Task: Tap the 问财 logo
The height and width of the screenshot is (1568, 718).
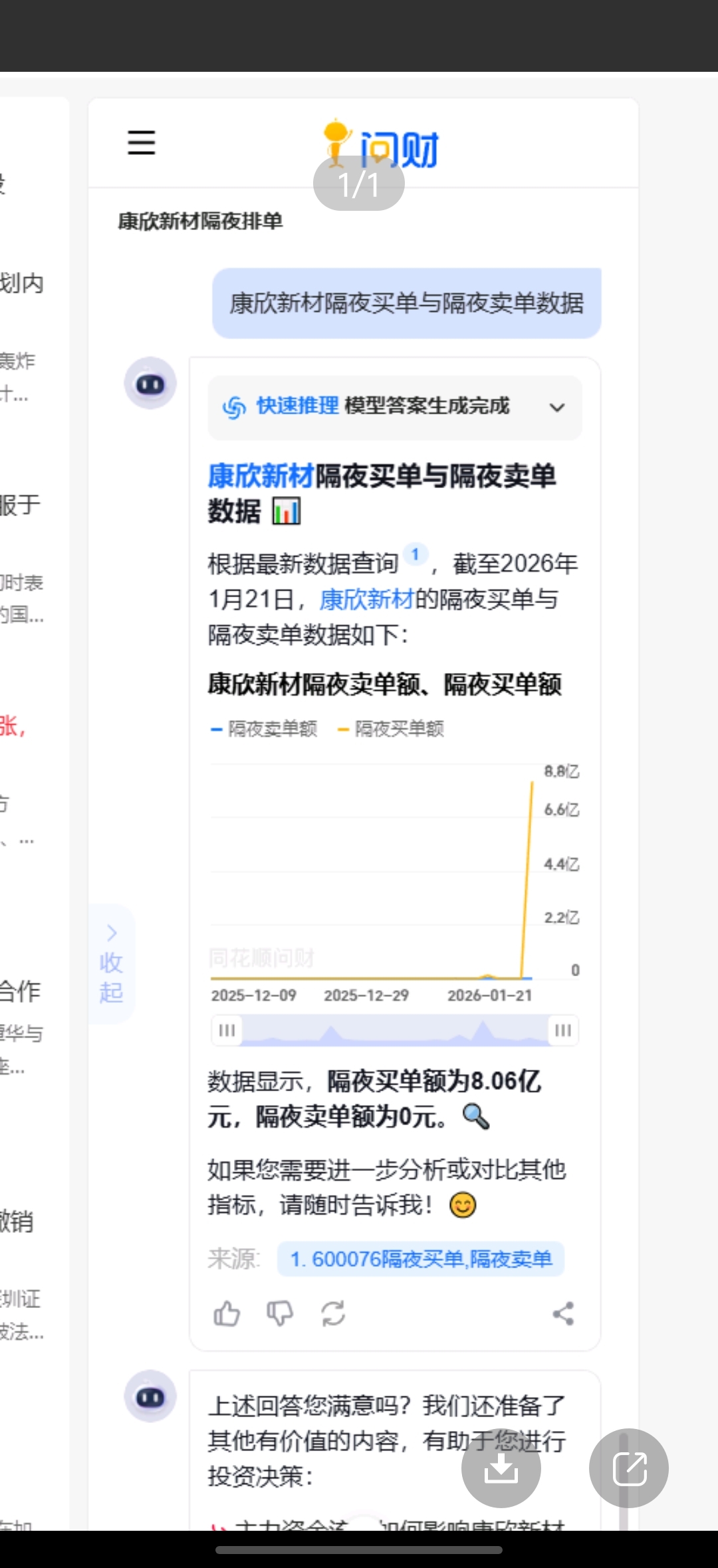Action: click(x=380, y=144)
